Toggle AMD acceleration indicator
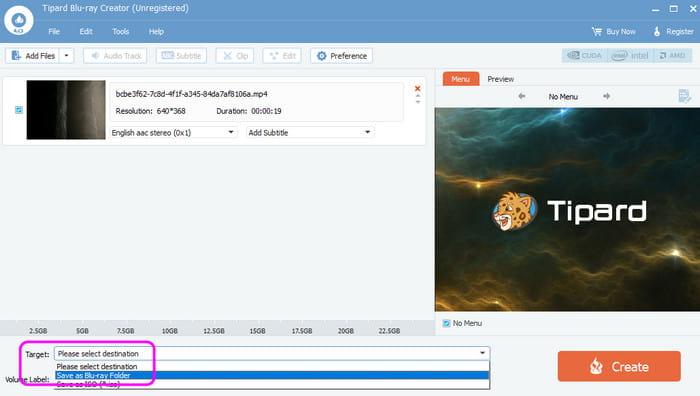The width and height of the screenshot is (700, 396). coord(672,56)
